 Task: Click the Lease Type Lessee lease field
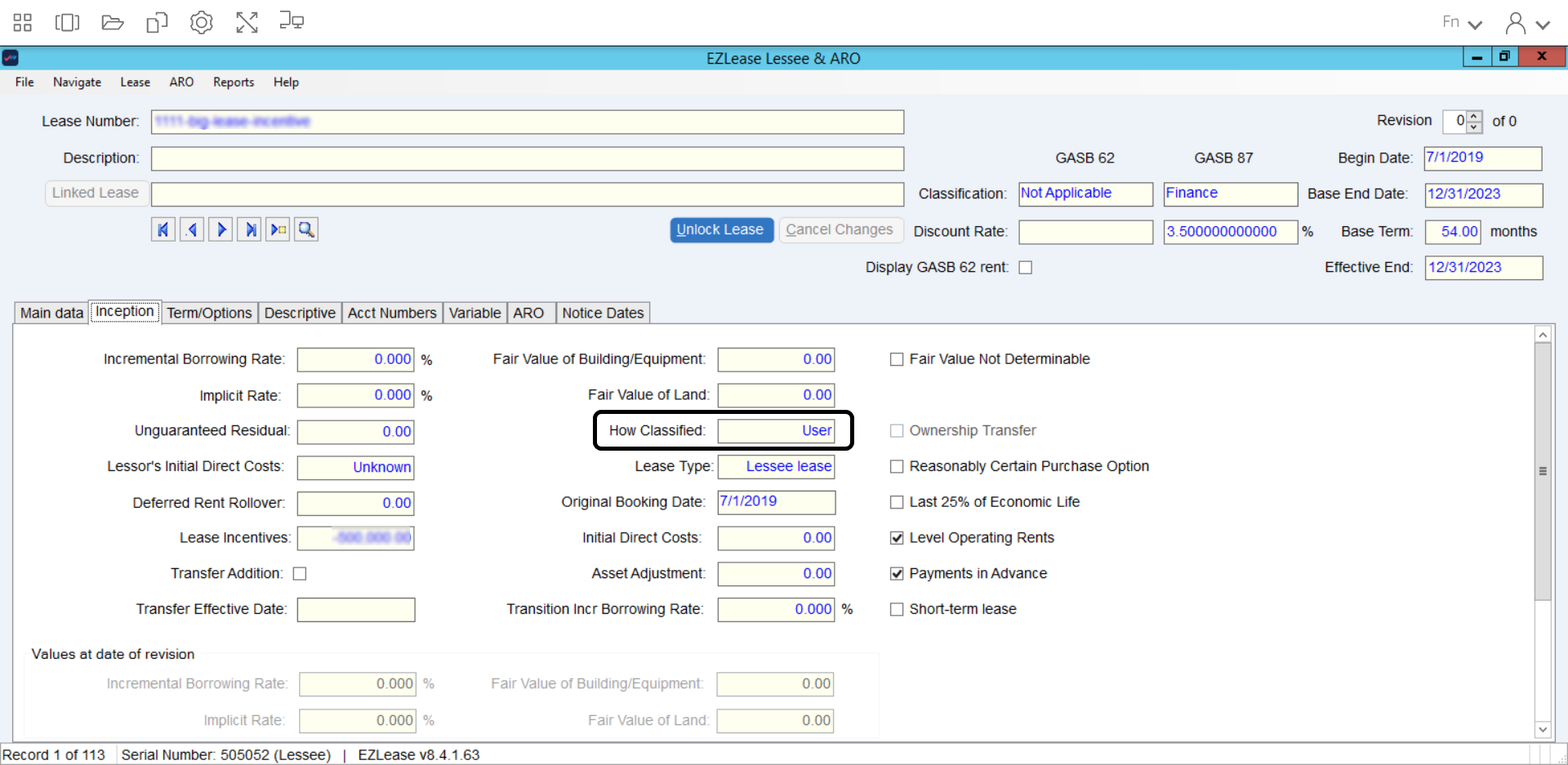(x=776, y=467)
